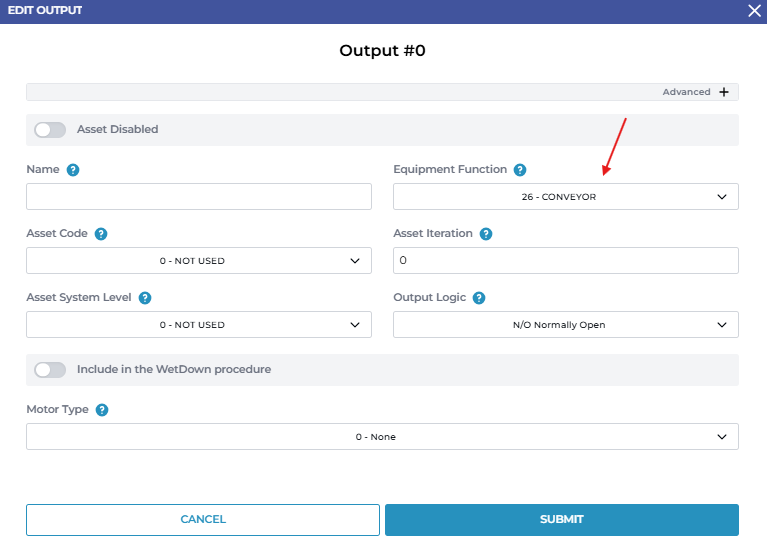This screenshot has width=767, height=560.
Task: Open the Motor Type dropdown
Action: [x=382, y=437]
